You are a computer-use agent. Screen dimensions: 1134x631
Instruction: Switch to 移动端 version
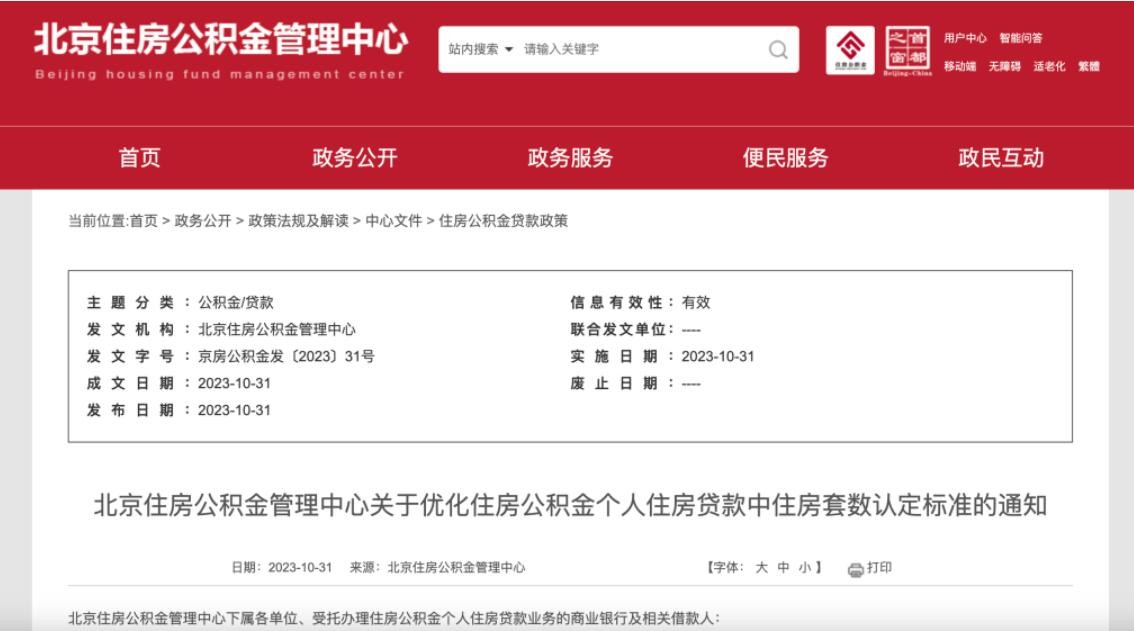[960, 66]
